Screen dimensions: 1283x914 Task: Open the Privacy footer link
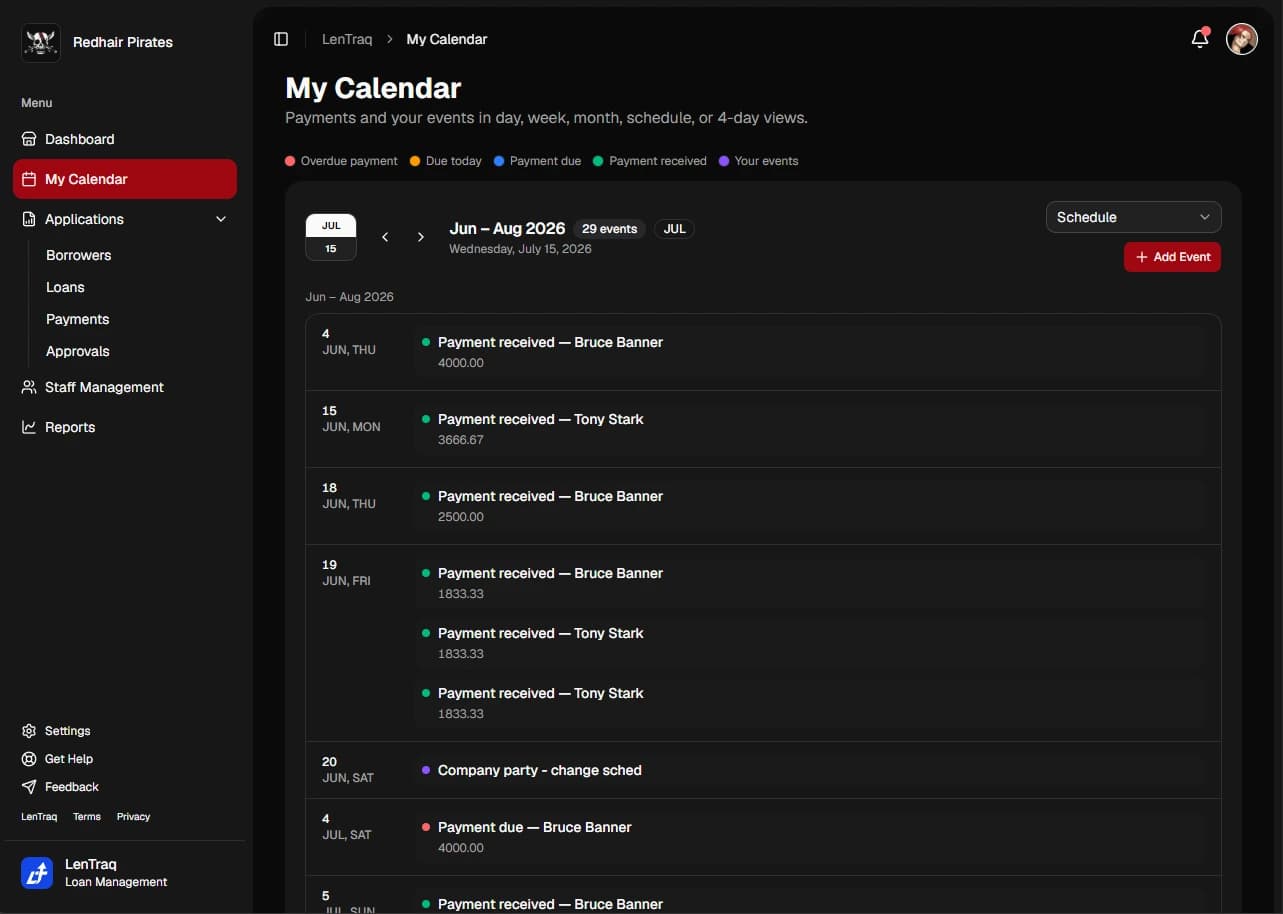click(x=133, y=817)
